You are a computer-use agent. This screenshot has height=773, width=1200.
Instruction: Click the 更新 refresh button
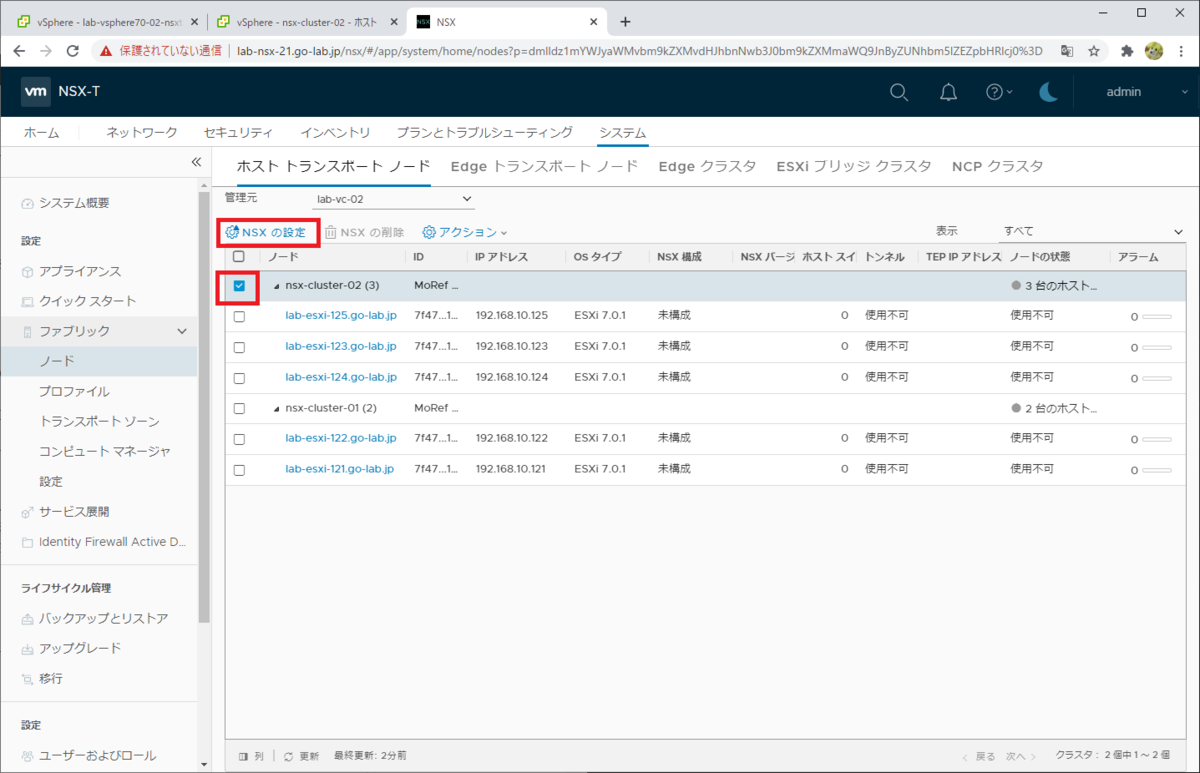(x=301, y=756)
